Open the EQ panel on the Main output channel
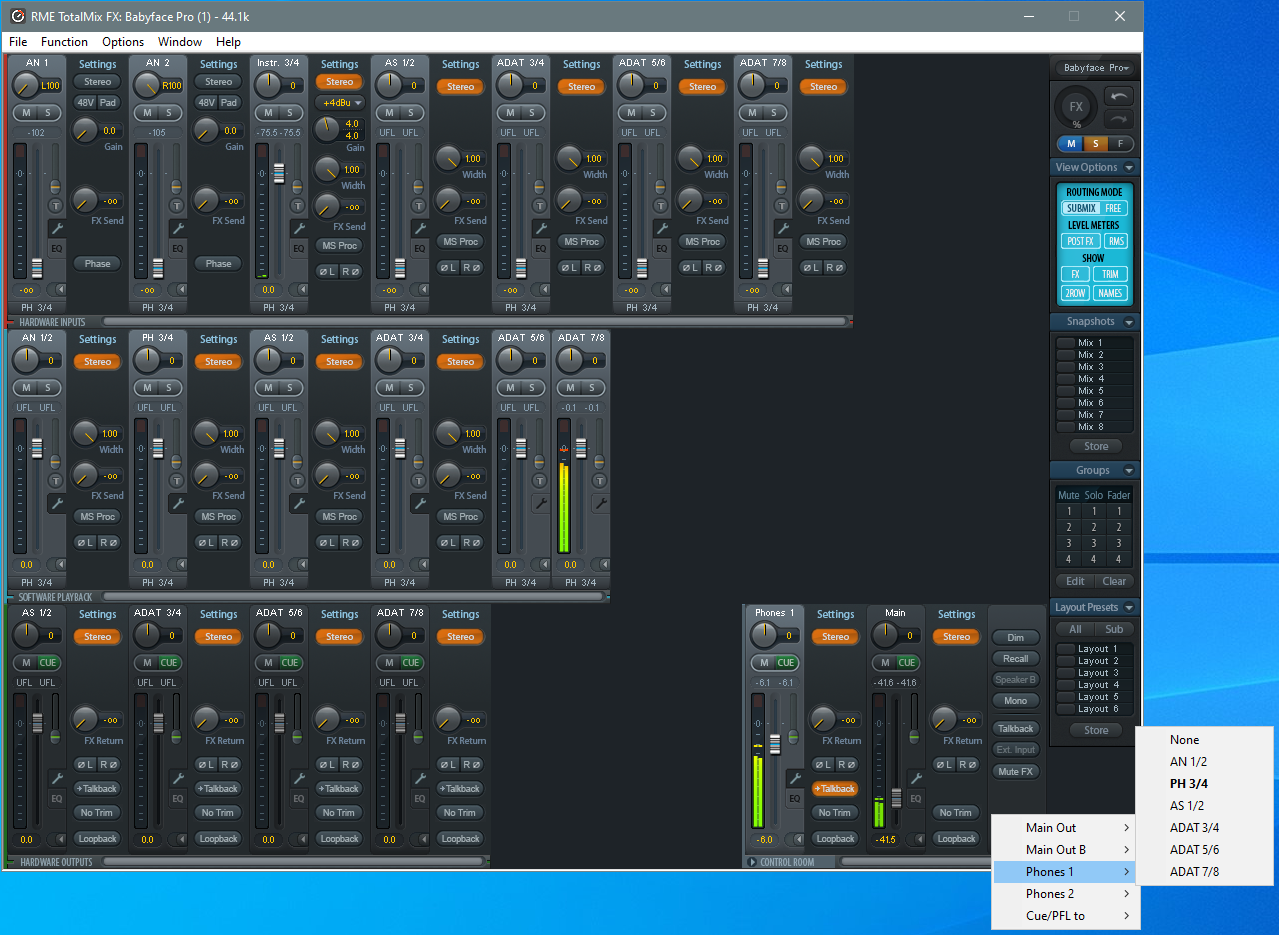Viewport: 1279px width, 935px height. [915, 798]
